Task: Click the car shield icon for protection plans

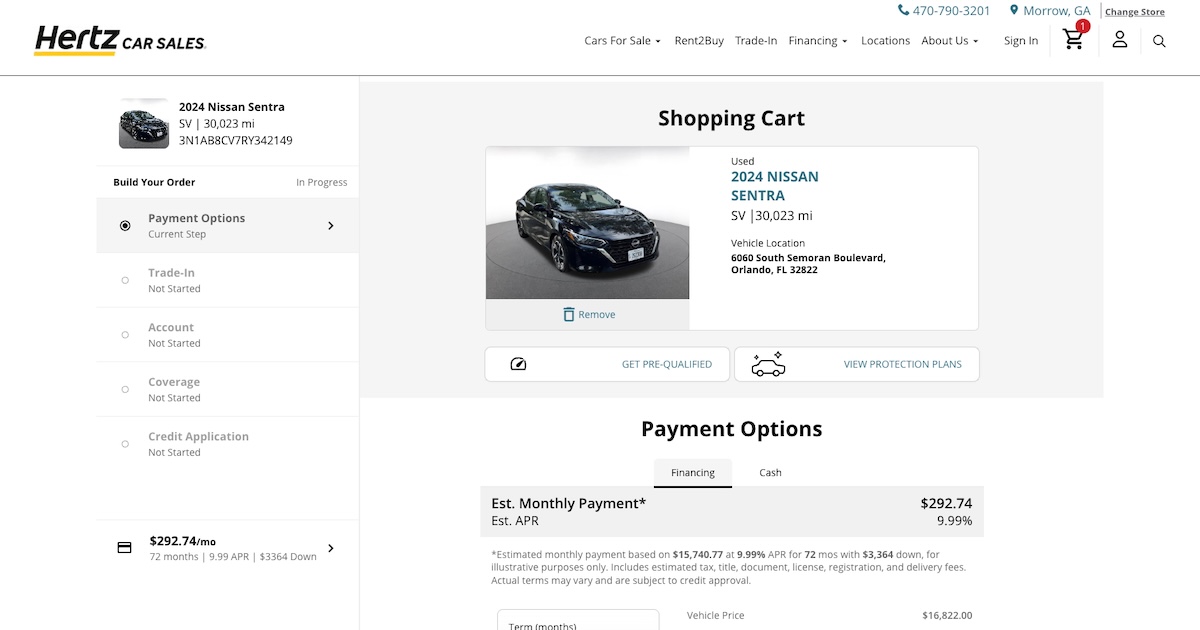Action: click(767, 364)
